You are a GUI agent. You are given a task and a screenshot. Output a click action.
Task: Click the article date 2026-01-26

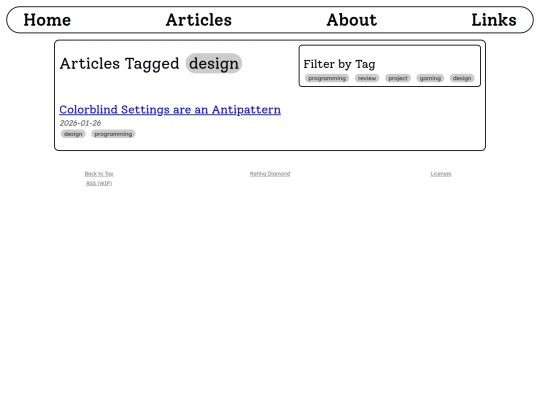pos(80,123)
